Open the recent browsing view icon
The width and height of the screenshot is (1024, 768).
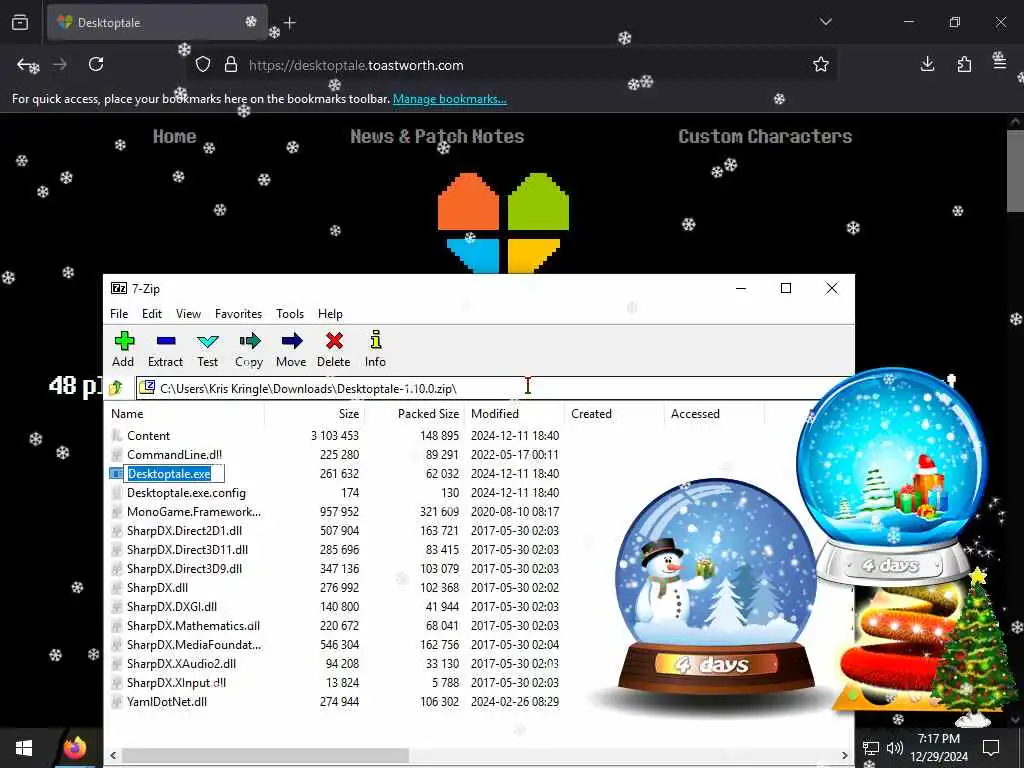click(20, 23)
